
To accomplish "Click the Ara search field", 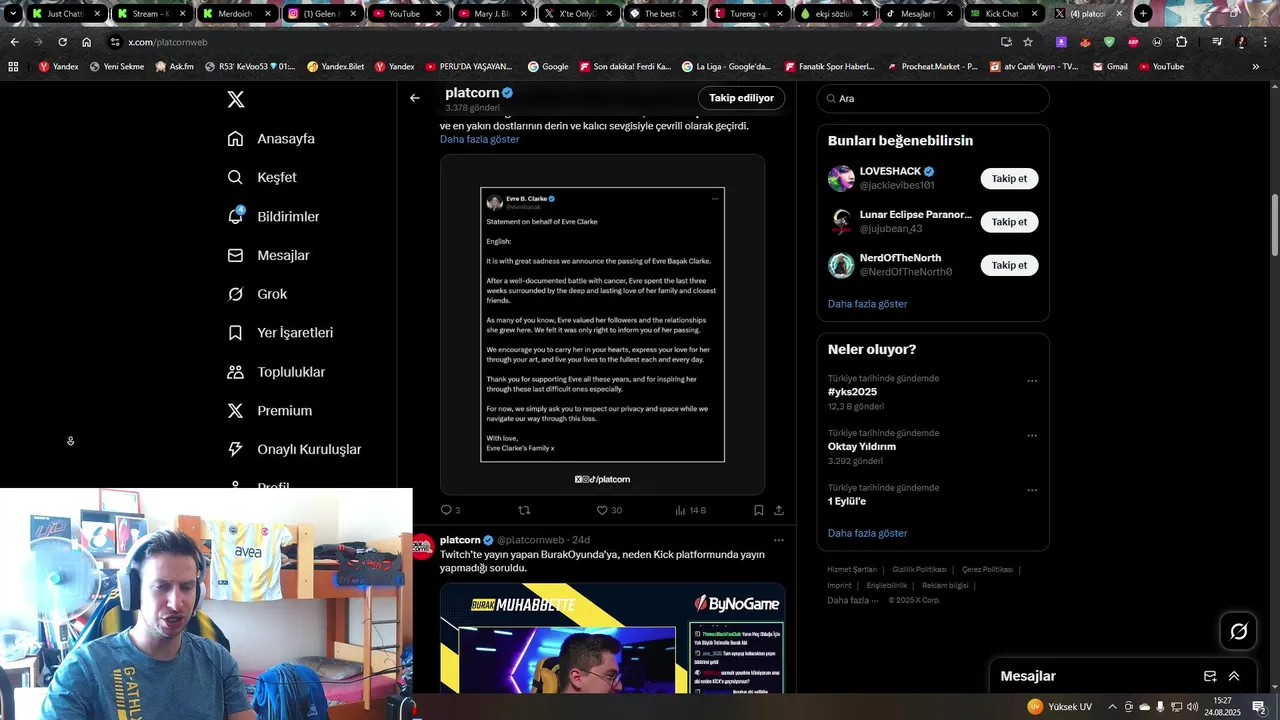I will (x=933, y=99).
